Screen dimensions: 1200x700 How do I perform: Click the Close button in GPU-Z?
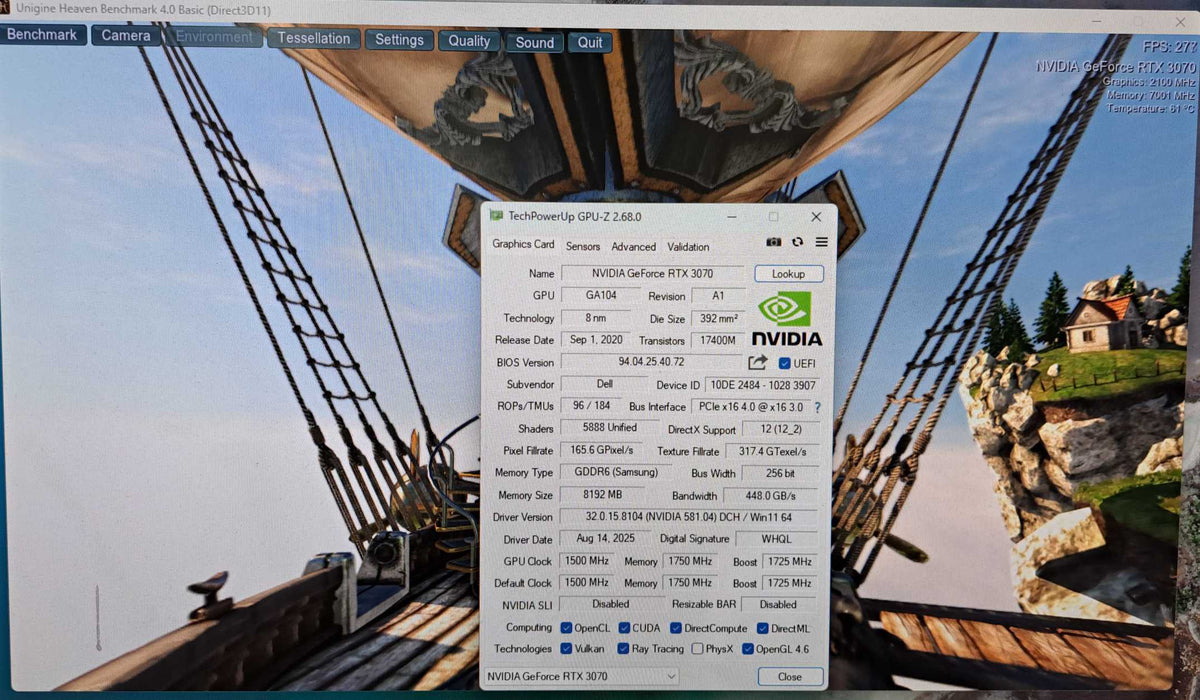790,677
